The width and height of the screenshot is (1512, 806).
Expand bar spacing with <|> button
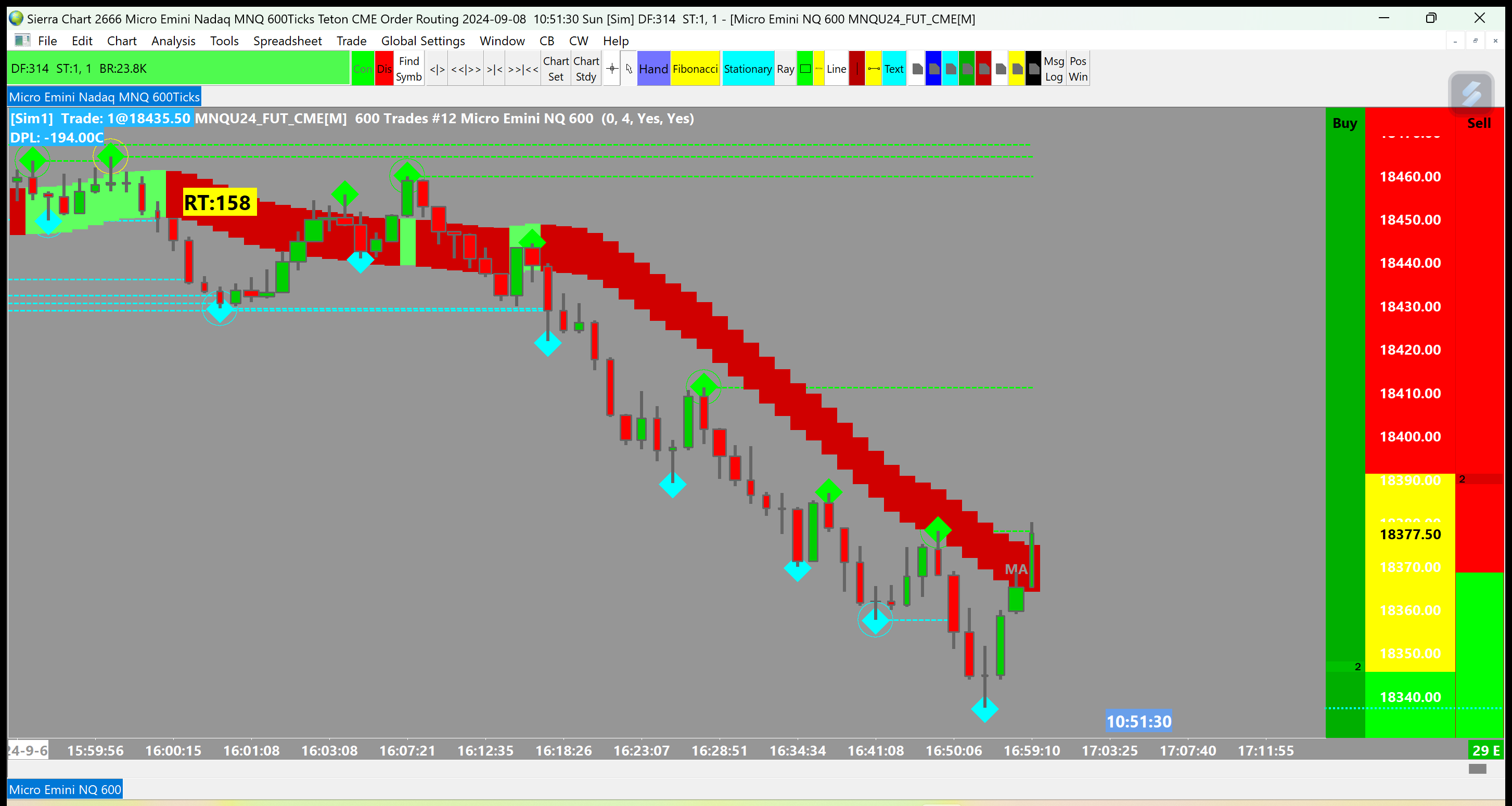(x=437, y=69)
